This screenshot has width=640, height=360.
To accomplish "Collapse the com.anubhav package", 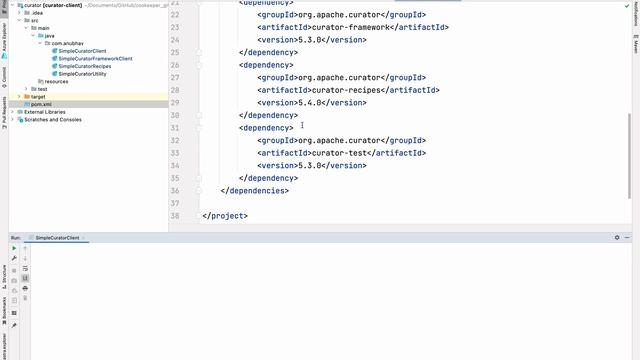I will click(x=40, y=43).
